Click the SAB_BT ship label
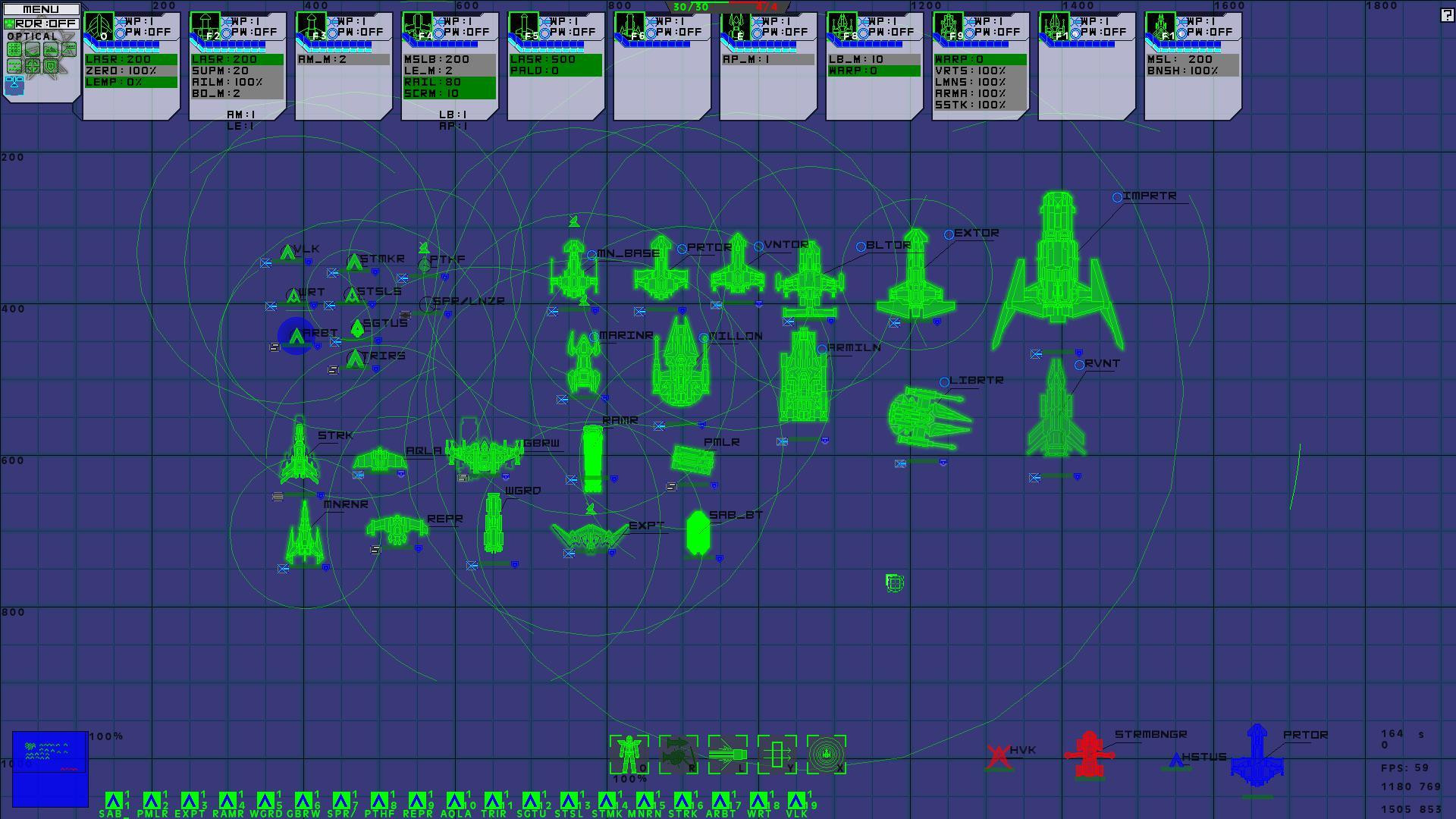1456x819 pixels. pyautogui.click(x=736, y=516)
